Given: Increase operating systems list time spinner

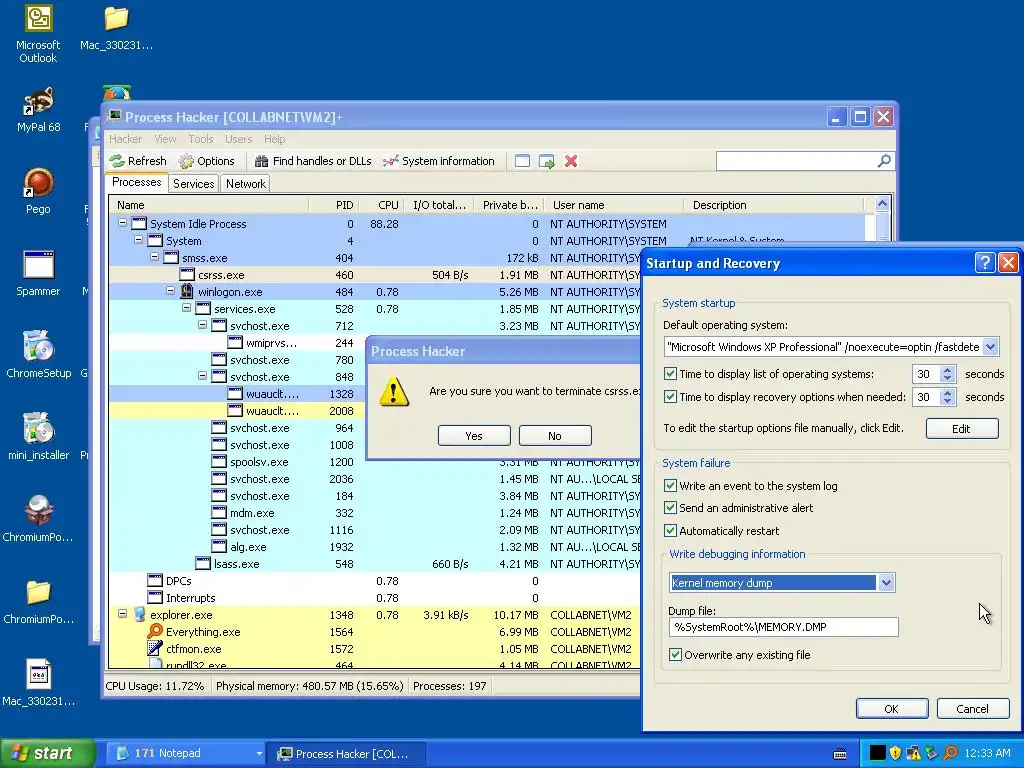Looking at the screenshot, I should pyautogui.click(x=948, y=370).
